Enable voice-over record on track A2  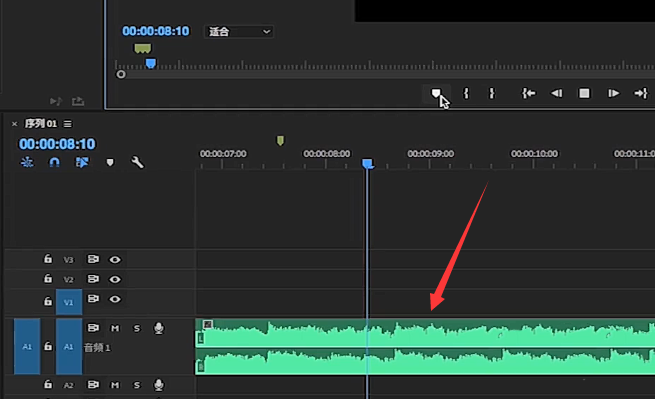tap(159, 385)
